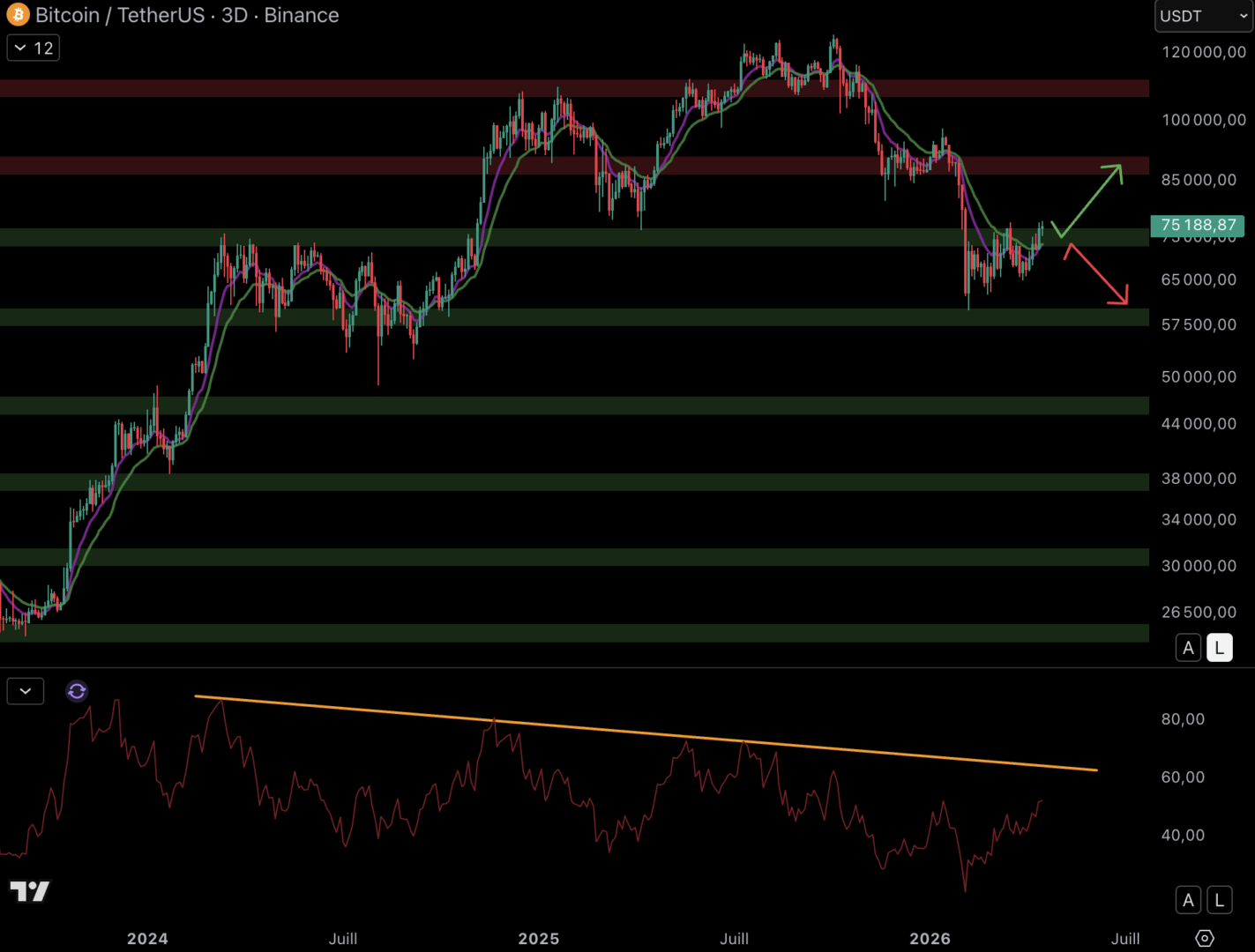Enable auto scale A on oscillator pane
The width and height of the screenshot is (1255, 952).
point(1188,900)
